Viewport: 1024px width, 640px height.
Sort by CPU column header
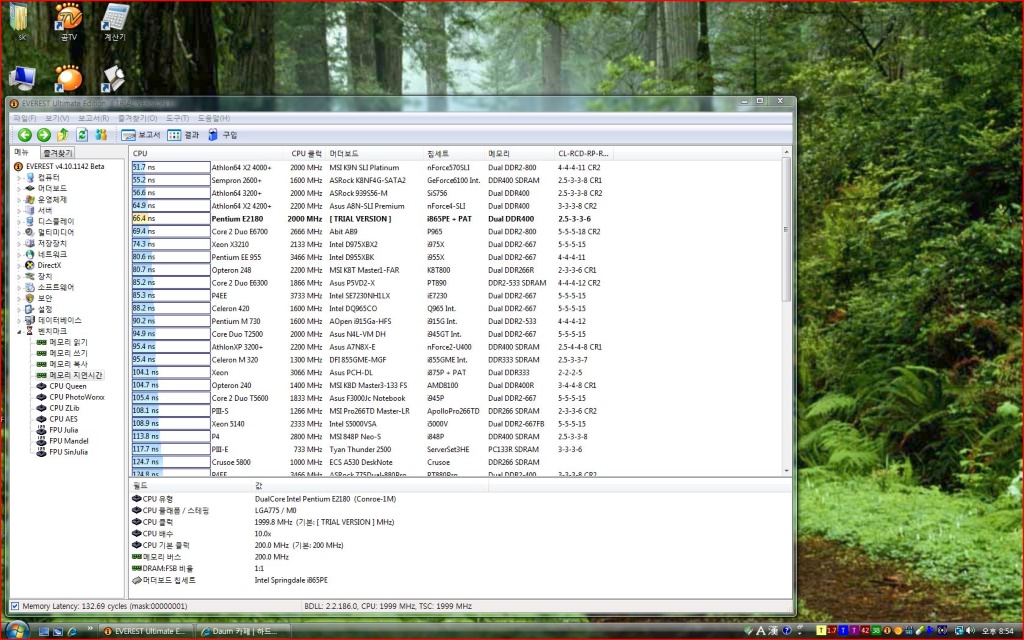pos(206,153)
